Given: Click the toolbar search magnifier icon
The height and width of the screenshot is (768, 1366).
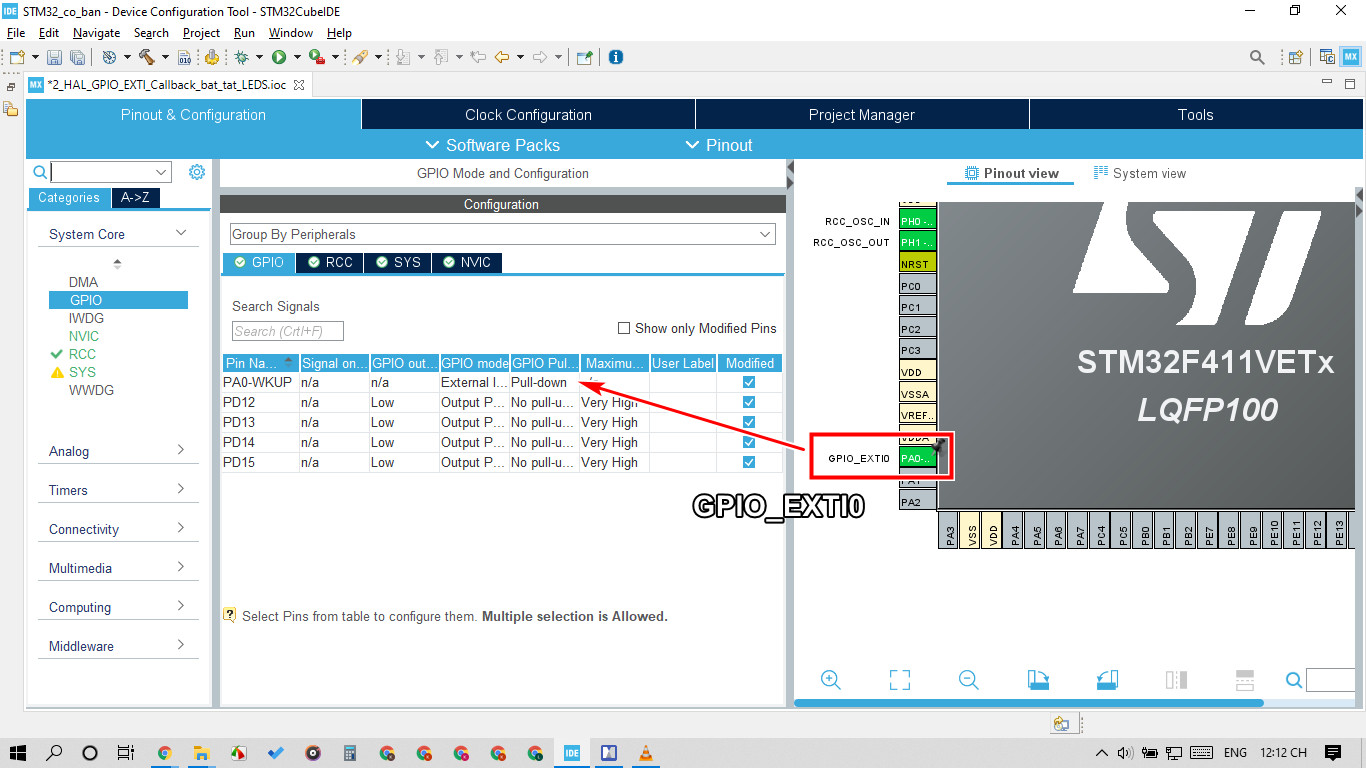Looking at the screenshot, I should pyautogui.click(x=1257, y=57).
